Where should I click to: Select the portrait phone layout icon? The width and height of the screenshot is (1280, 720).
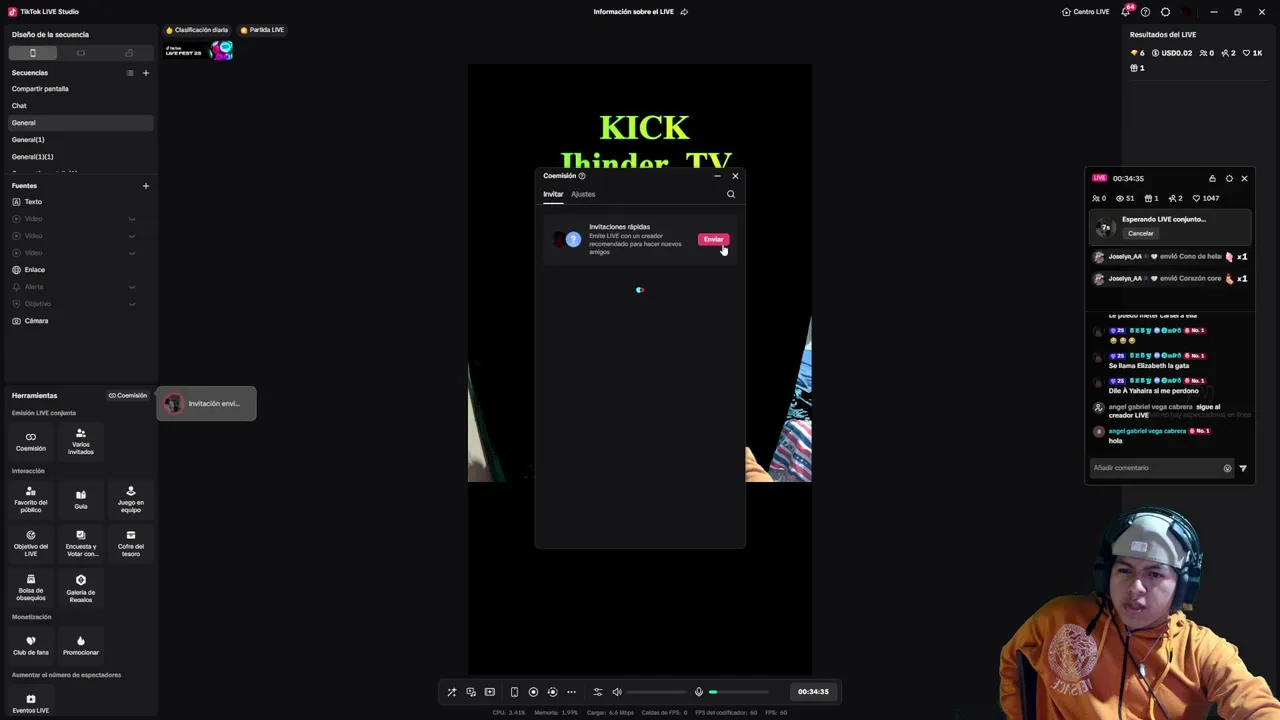tap(32, 53)
